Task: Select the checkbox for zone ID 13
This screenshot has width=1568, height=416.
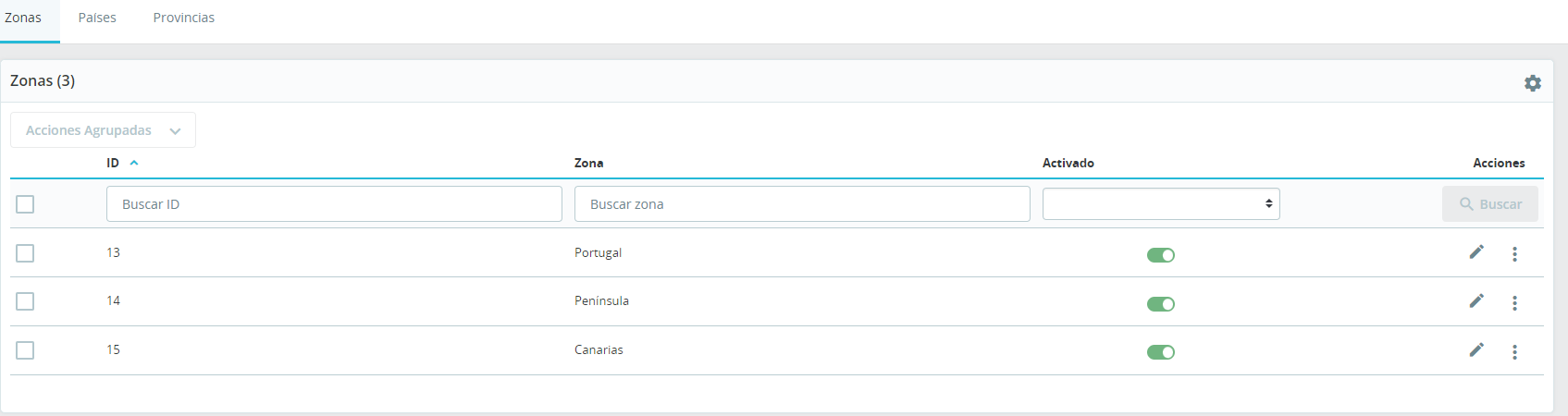Action: tap(25, 253)
